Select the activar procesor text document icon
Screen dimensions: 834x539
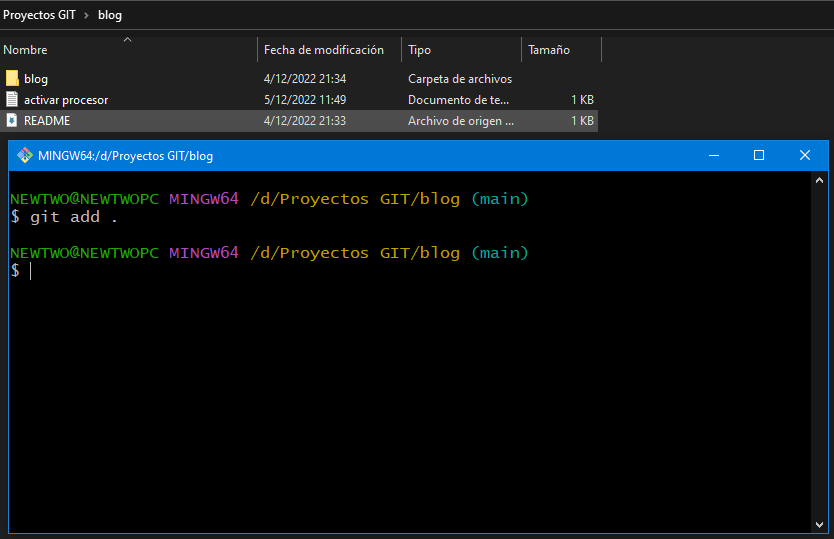pos(12,100)
